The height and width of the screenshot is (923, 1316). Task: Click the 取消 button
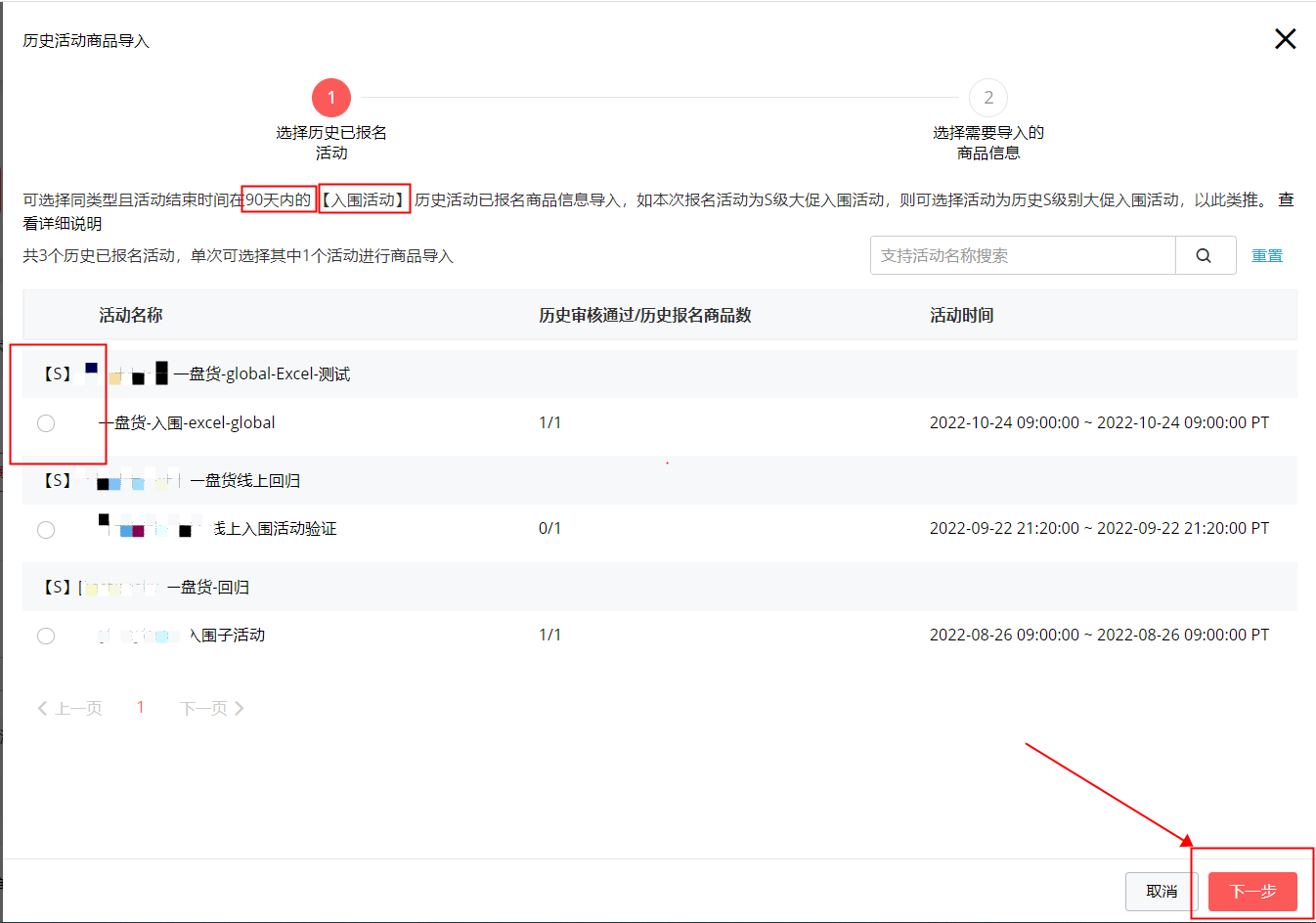pyautogui.click(x=1162, y=892)
